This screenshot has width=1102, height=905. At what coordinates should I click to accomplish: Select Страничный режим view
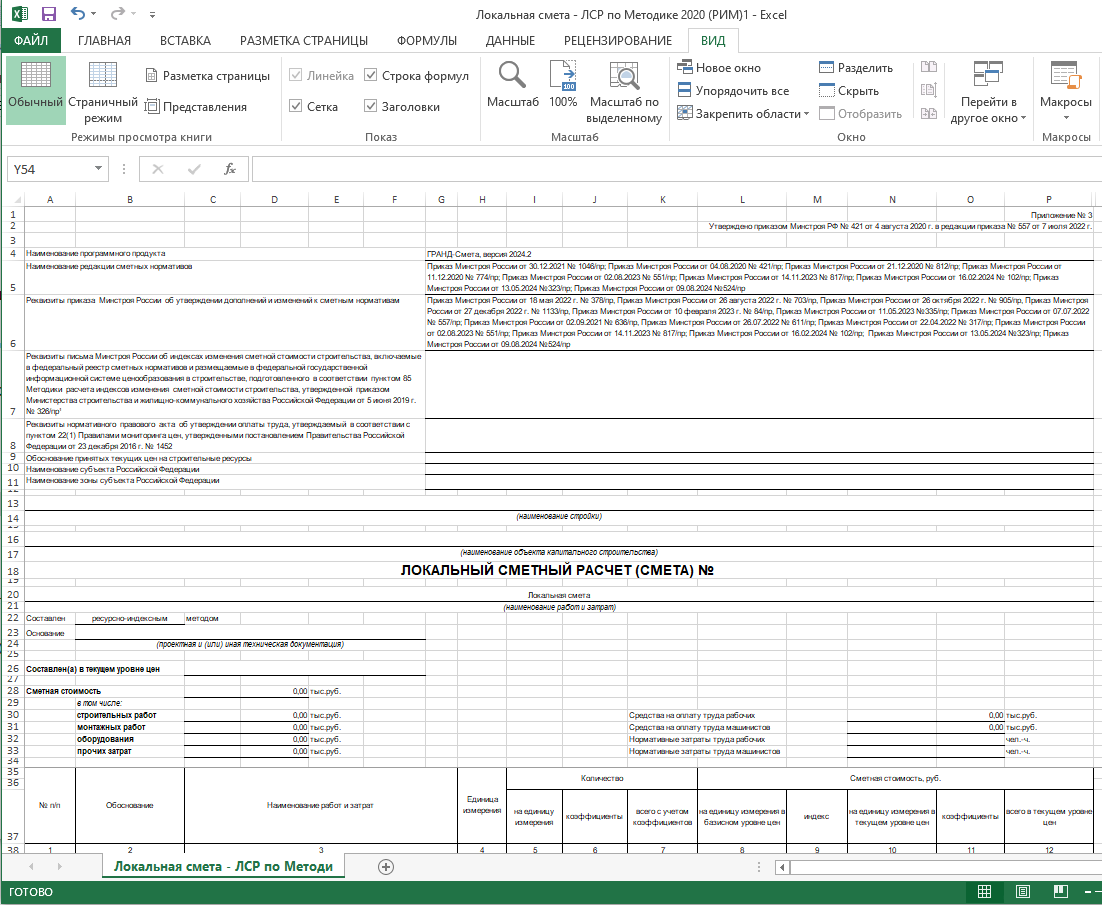click(x=103, y=90)
